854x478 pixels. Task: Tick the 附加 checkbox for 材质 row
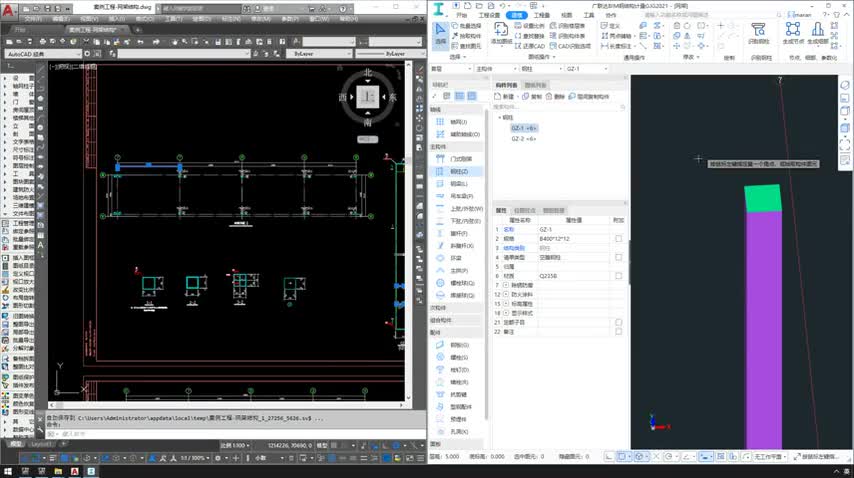tap(619, 276)
